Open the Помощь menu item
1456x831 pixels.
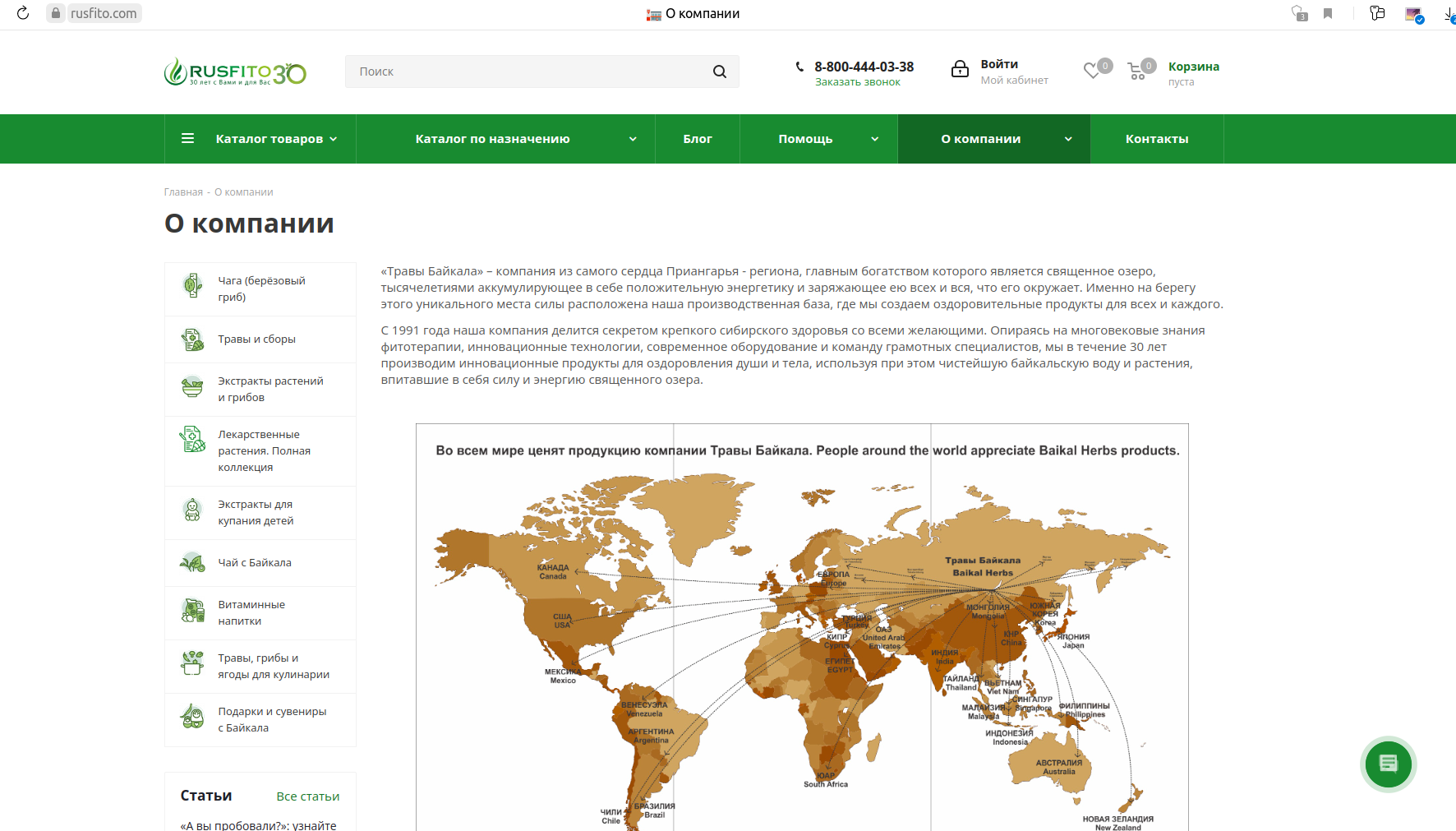pyautogui.click(x=805, y=139)
